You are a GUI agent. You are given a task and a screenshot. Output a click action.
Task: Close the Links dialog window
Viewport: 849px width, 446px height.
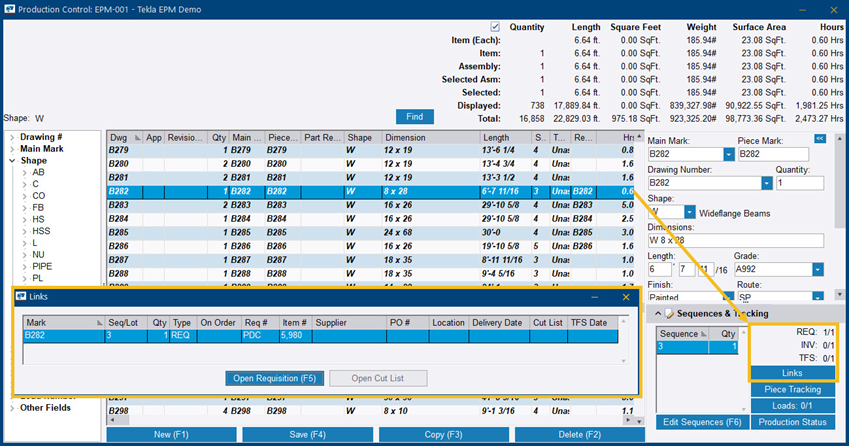pos(626,297)
